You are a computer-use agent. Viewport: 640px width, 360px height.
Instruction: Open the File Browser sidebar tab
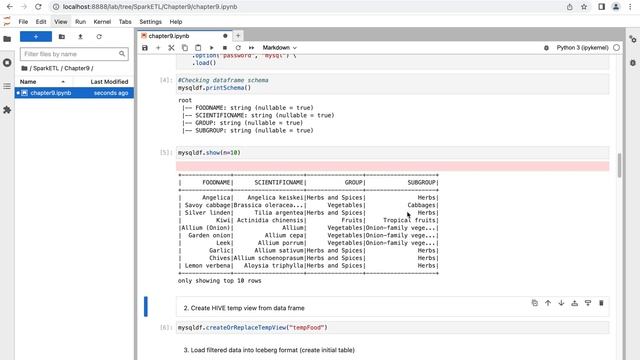pyautogui.click(x=7, y=39)
